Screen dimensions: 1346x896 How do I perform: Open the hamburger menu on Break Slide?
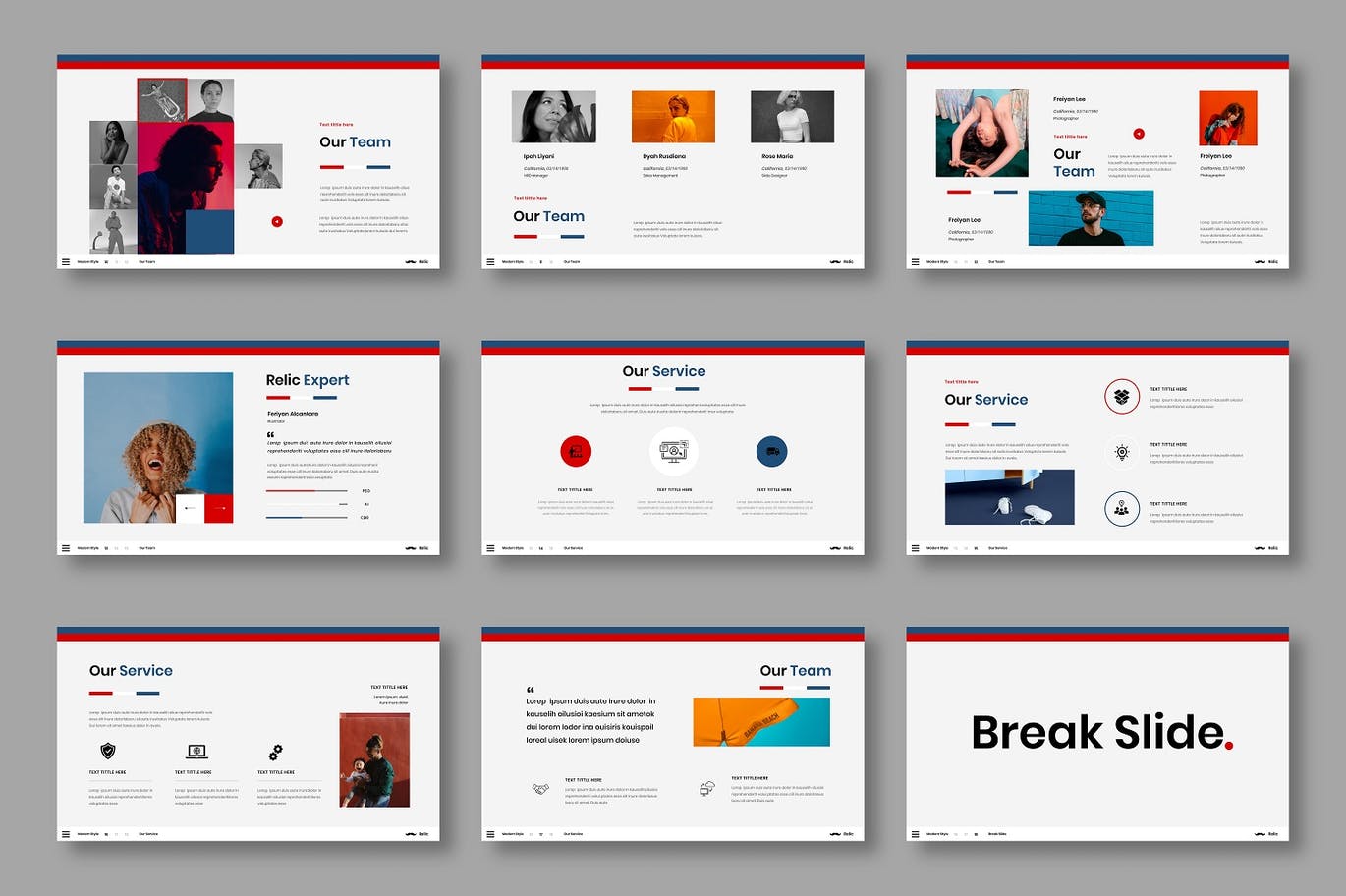click(915, 834)
